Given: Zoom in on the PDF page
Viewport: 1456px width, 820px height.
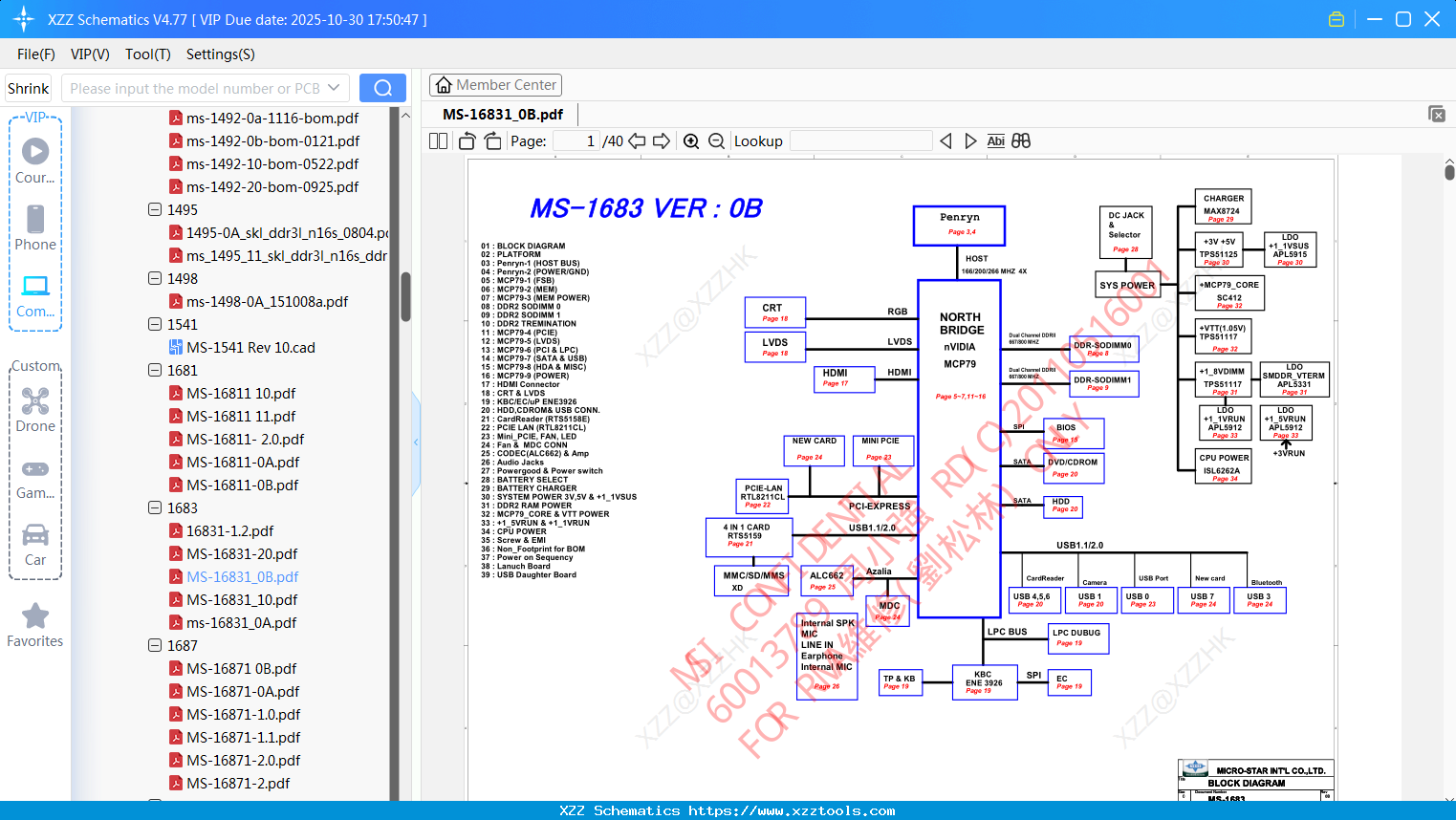Looking at the screenshot, I should point(691,141).
